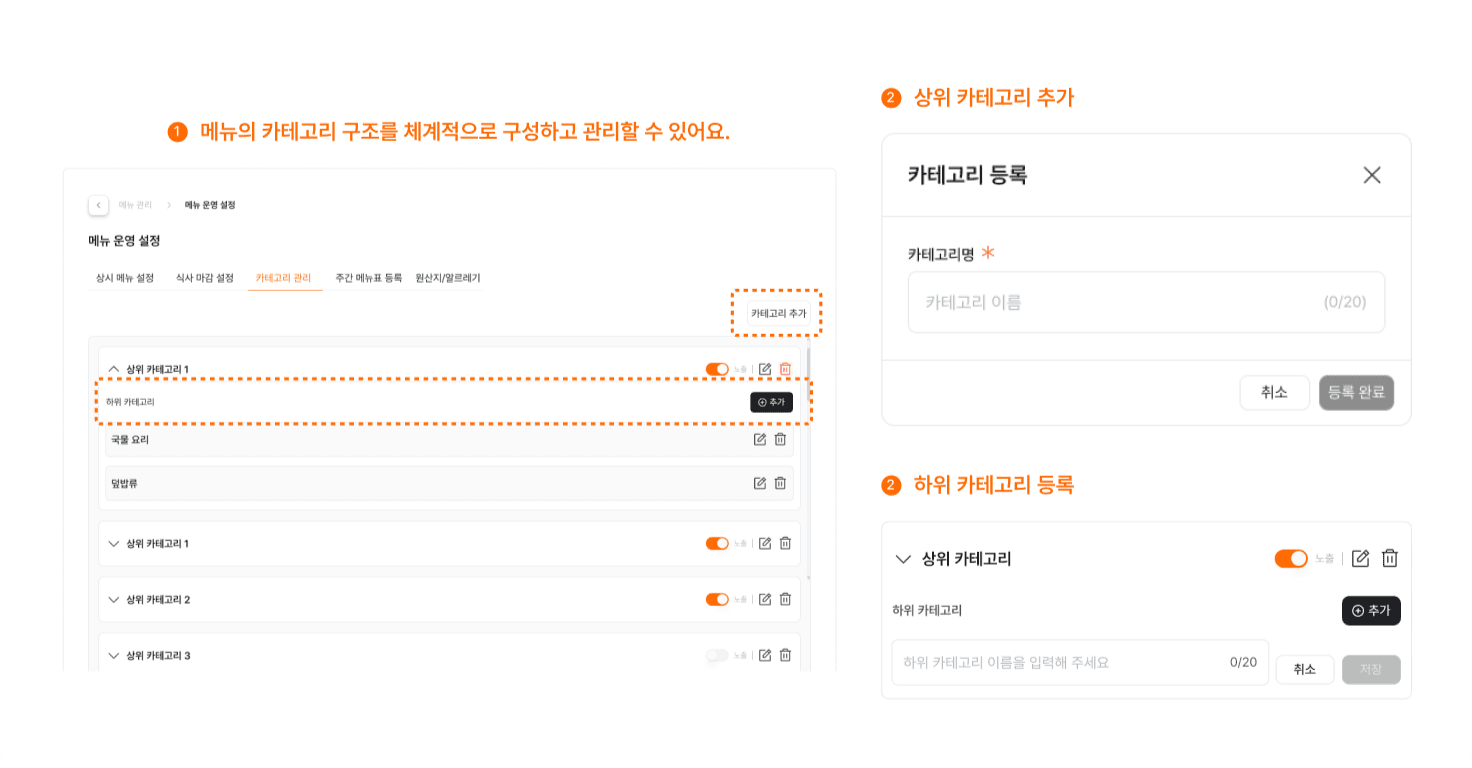Turn off 노출 for 상위 카테고리 2

point(717,599)
